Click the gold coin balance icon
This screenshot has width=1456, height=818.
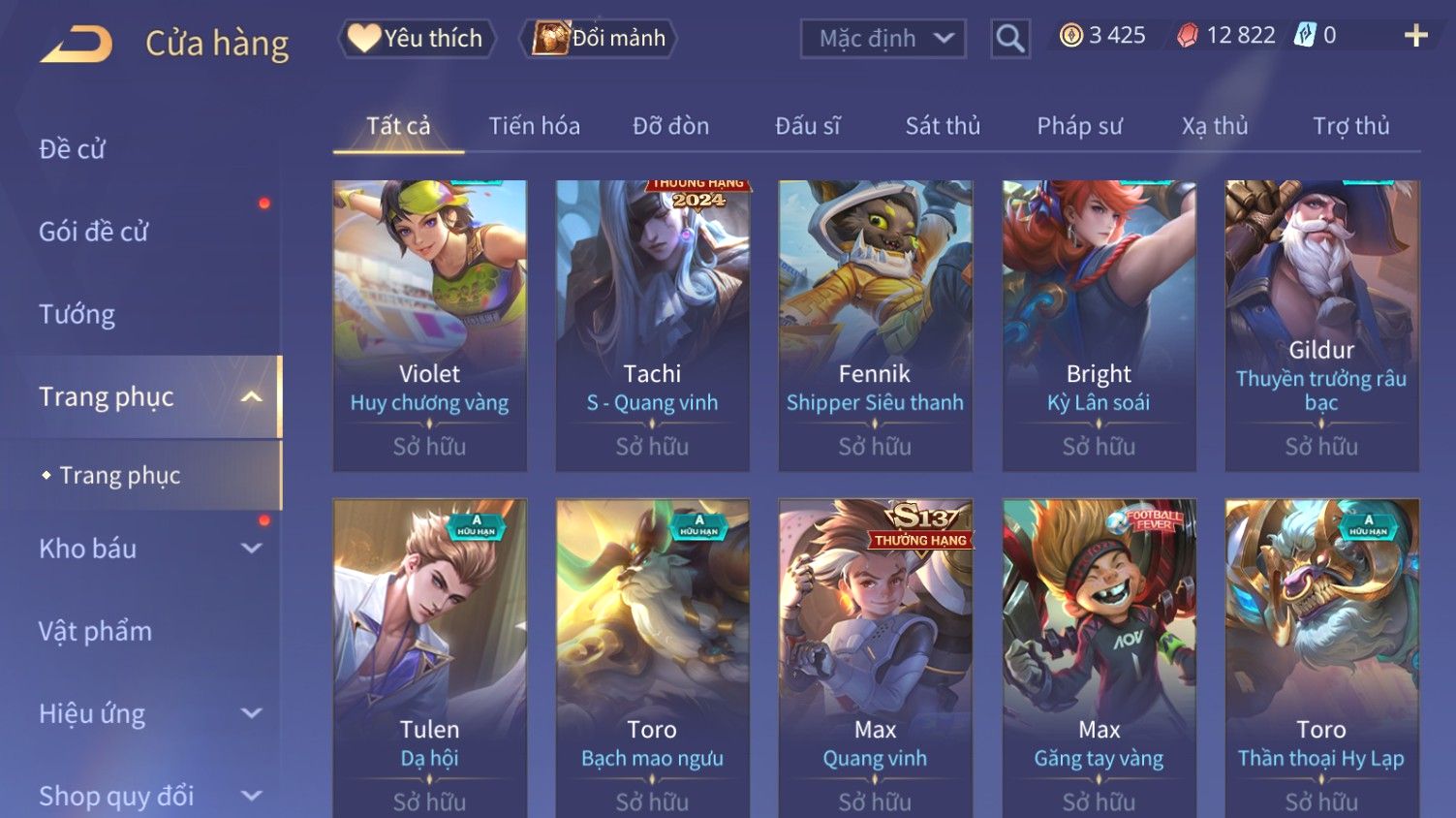click(x=1070, y=36)
